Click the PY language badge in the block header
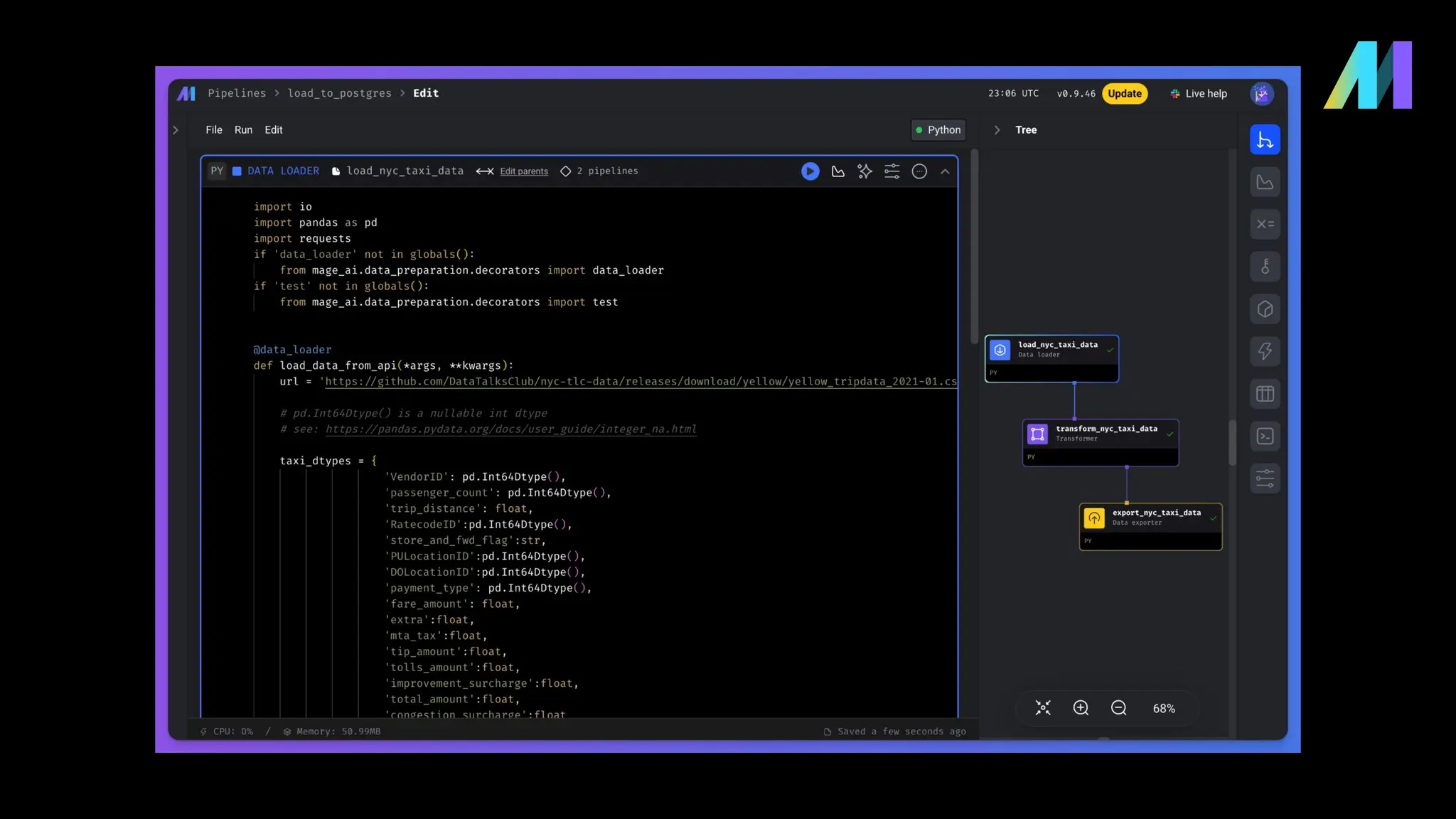Viewport: 1456px width, 819px height. (217, 171)
